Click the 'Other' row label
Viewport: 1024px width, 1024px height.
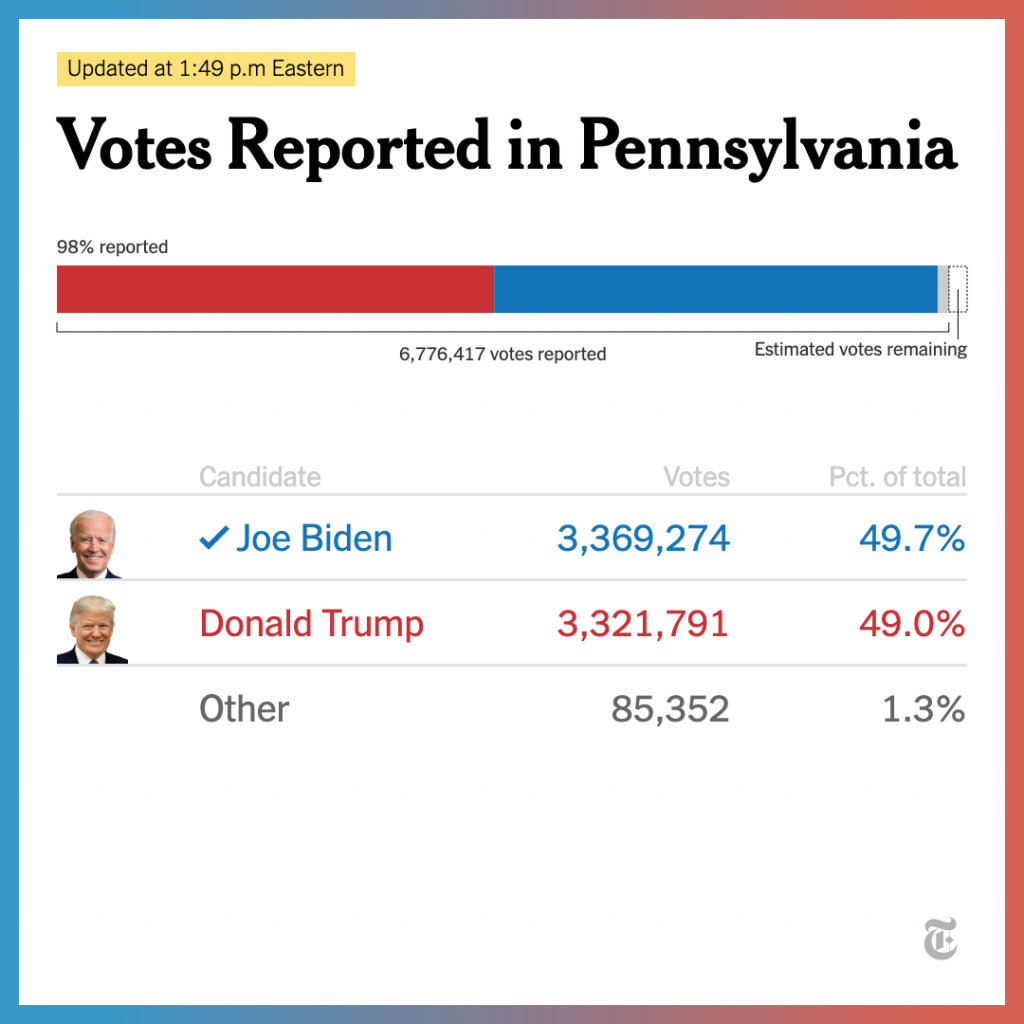[x=244, y=709]
